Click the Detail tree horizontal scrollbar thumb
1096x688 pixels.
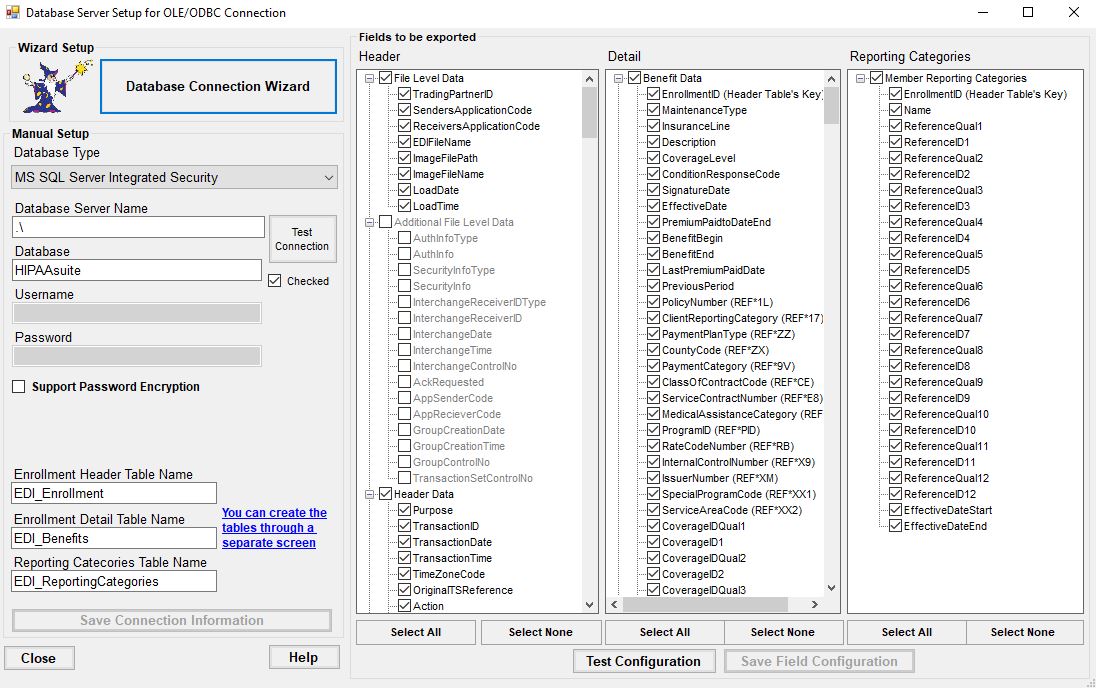[705, 604]
